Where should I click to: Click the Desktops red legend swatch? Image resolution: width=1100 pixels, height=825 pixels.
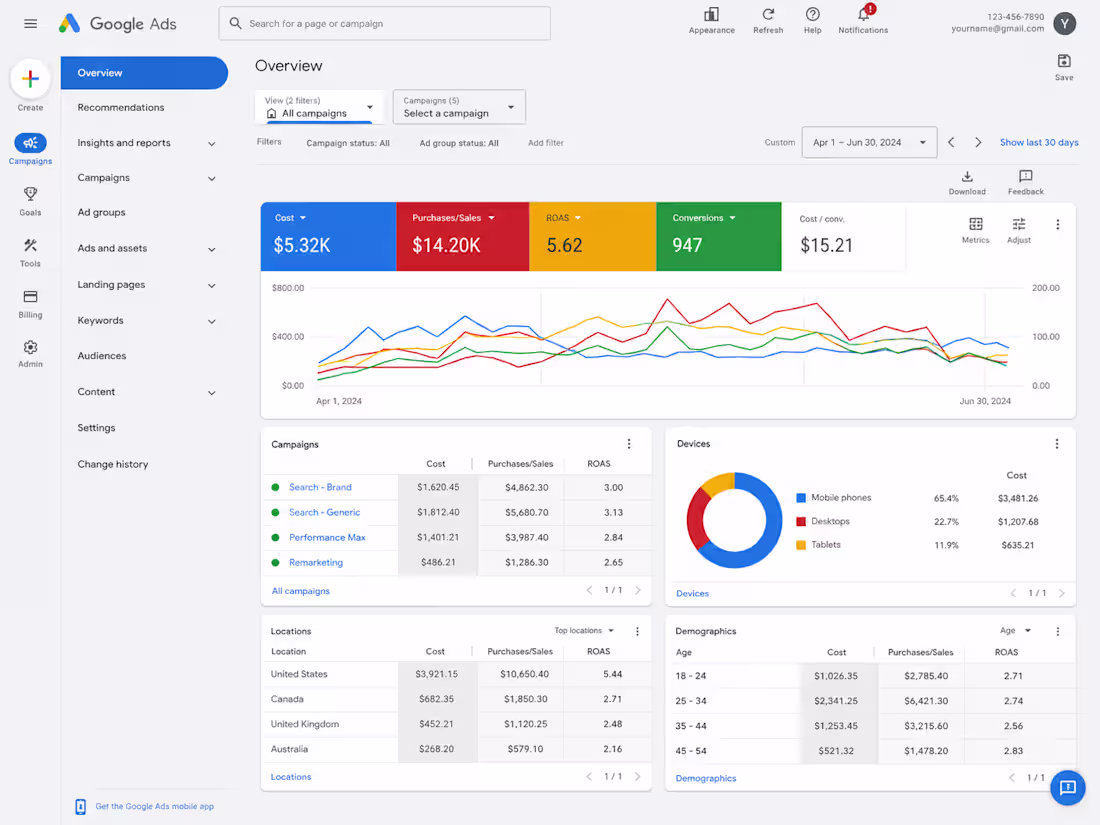[x=801, y=522]
